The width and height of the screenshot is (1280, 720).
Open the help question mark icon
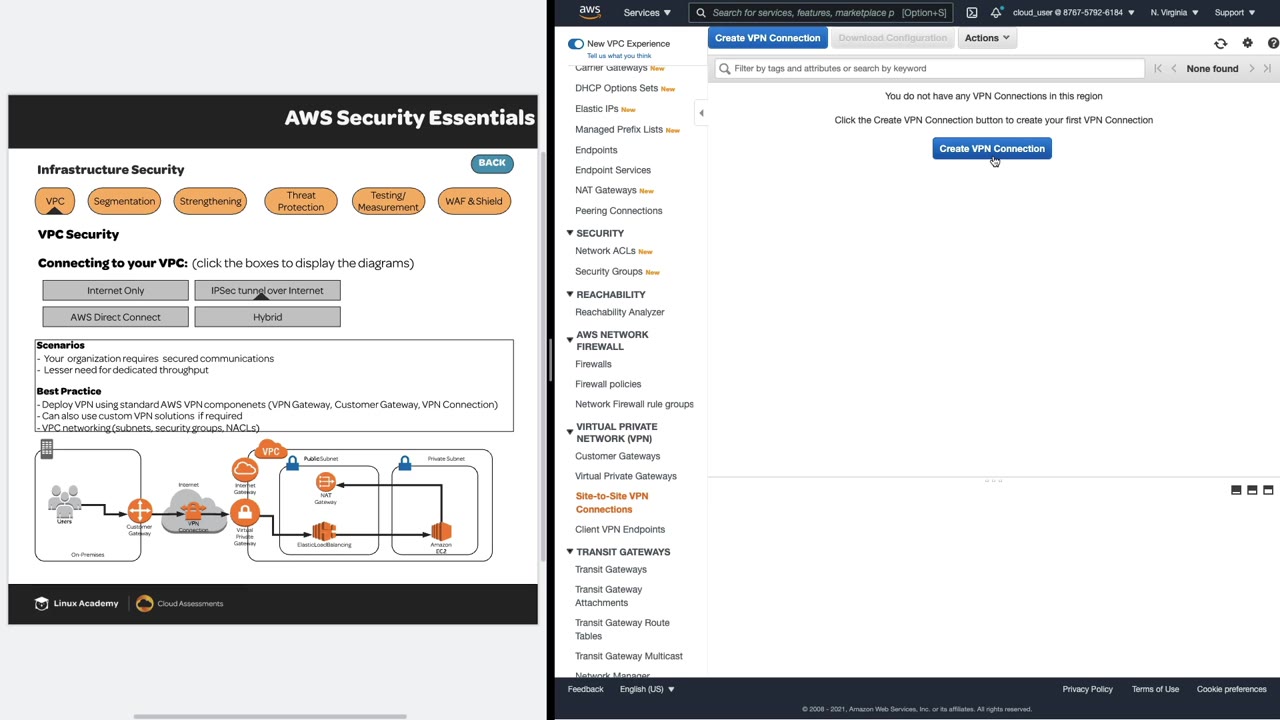coord(1273,44)
